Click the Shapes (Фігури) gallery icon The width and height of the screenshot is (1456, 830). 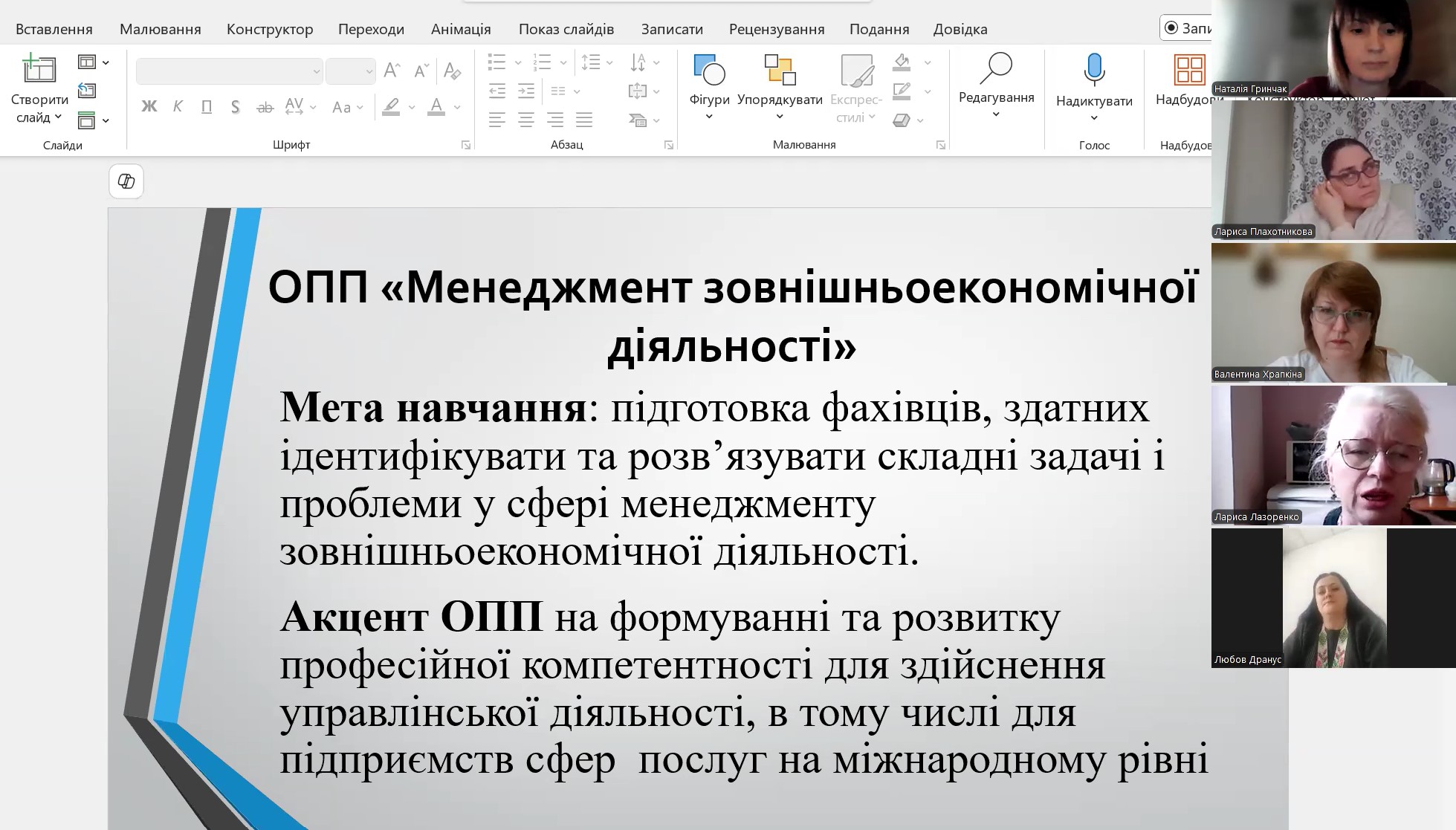709,69
